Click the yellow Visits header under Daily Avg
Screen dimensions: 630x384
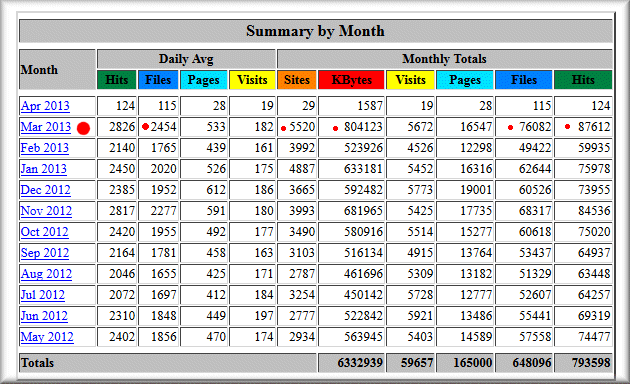pos(252,80)
